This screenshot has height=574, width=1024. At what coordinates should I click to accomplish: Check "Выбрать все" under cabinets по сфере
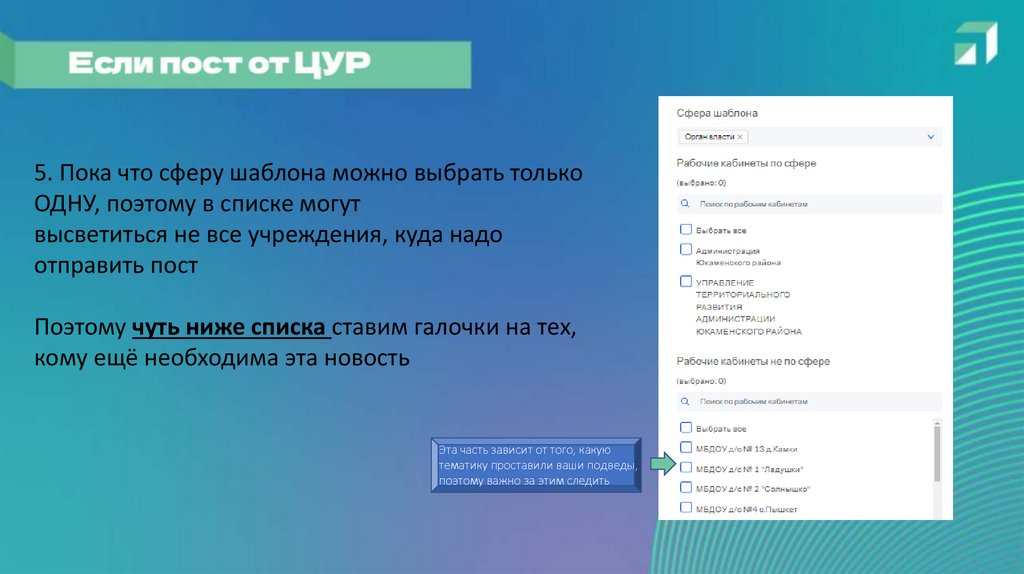click(686, 229)
